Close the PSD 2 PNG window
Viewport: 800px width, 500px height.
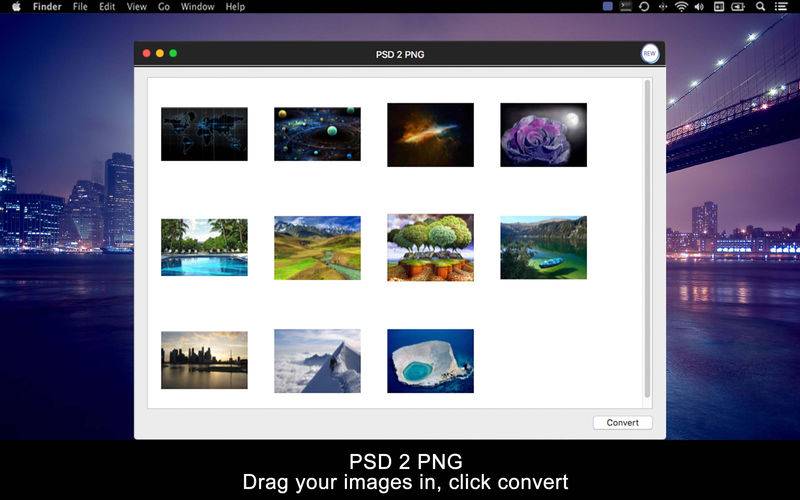coord(146,53)
